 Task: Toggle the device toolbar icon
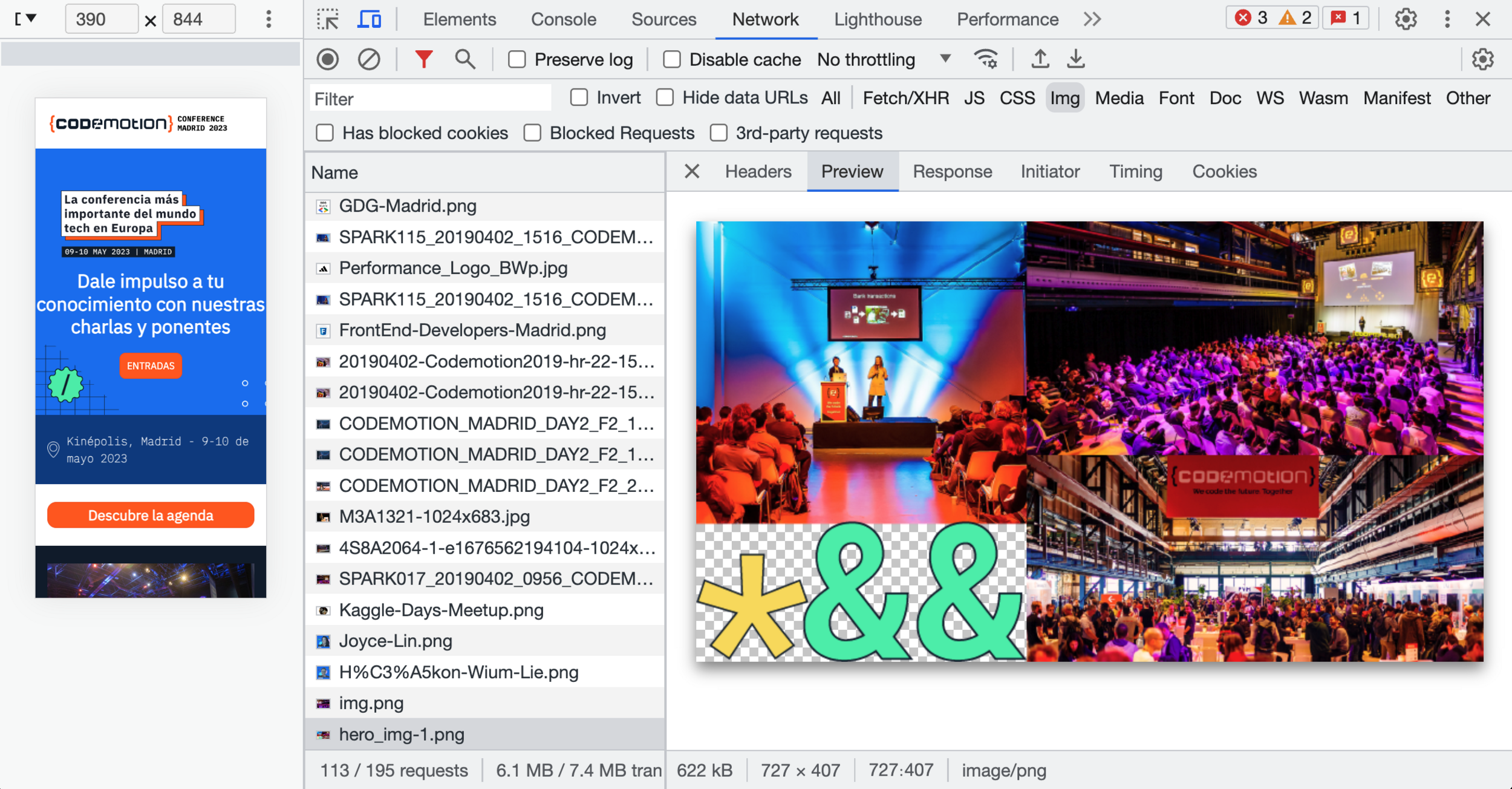point(369,19)
